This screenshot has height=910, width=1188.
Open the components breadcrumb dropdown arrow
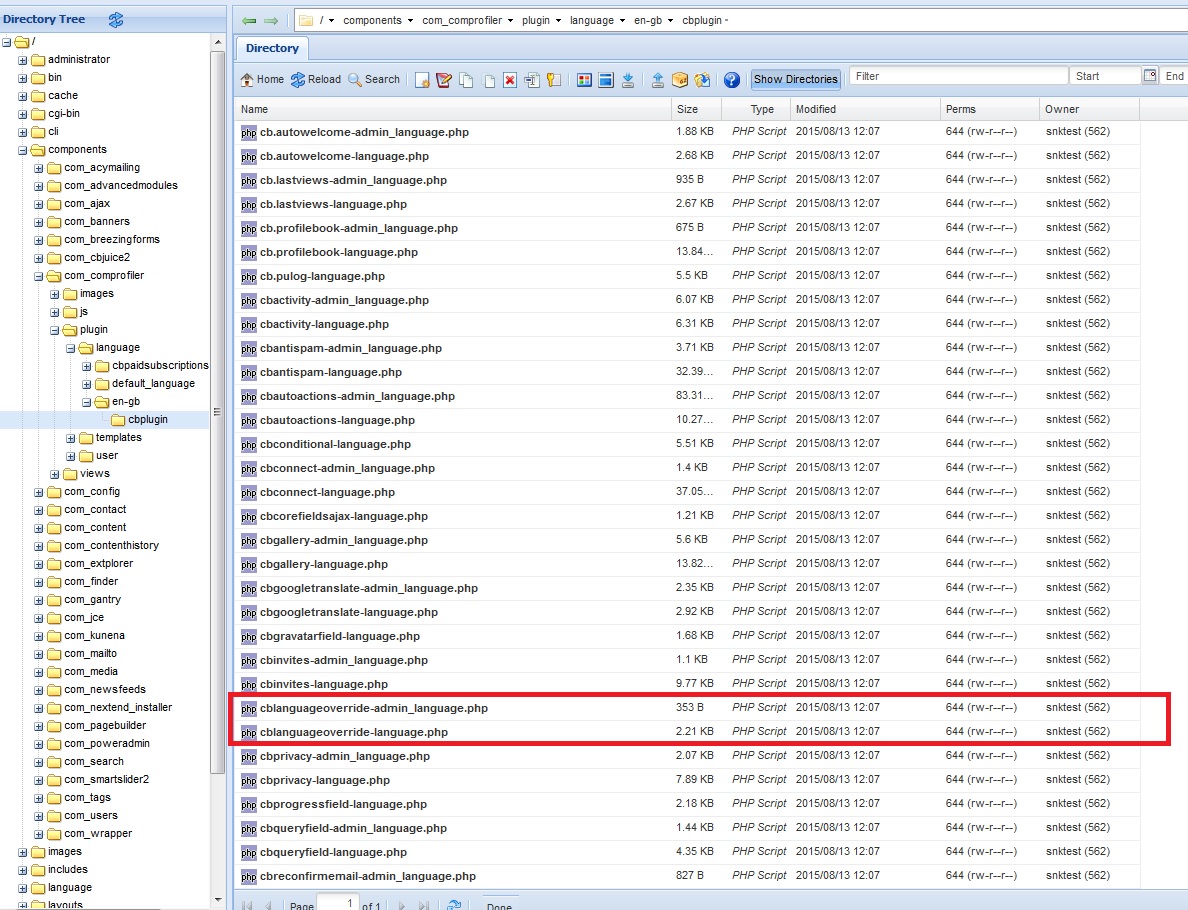[x=411, y=20]
